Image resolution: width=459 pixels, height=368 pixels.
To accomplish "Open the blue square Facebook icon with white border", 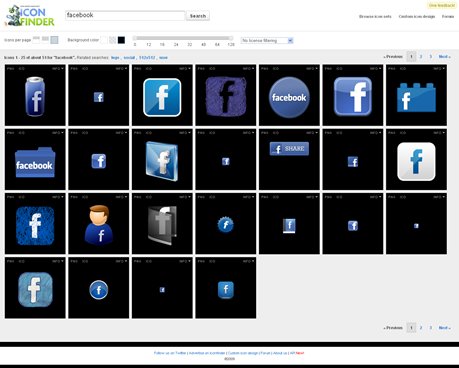I will click(162, 97).
